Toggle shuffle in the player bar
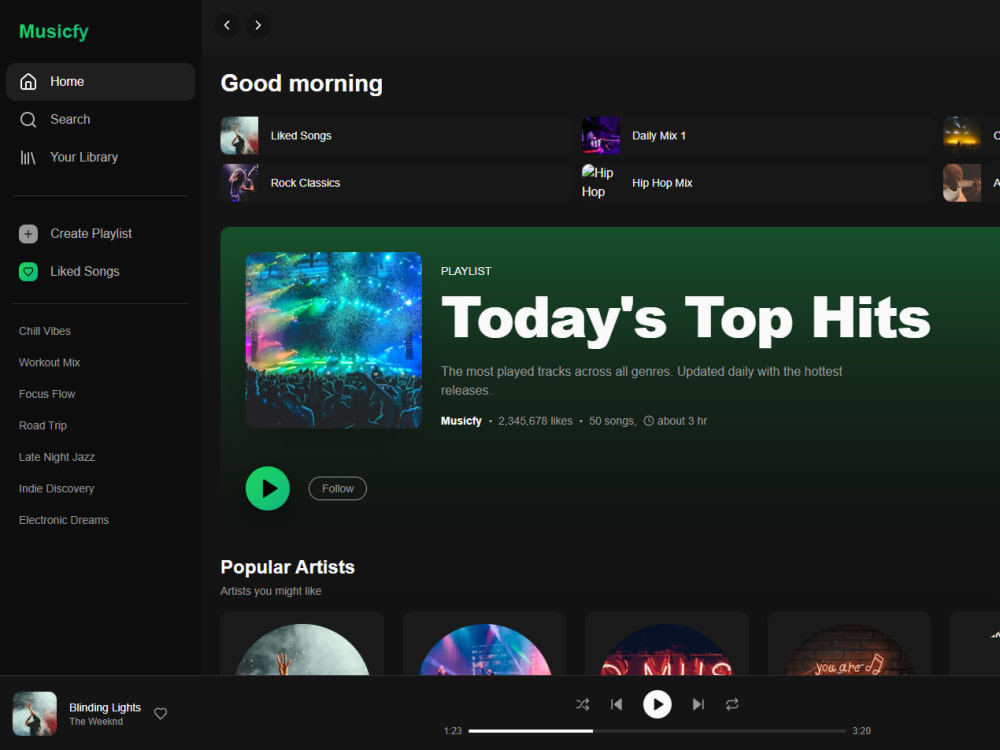The image size is (1000, 750). click(x=582, y=705)
